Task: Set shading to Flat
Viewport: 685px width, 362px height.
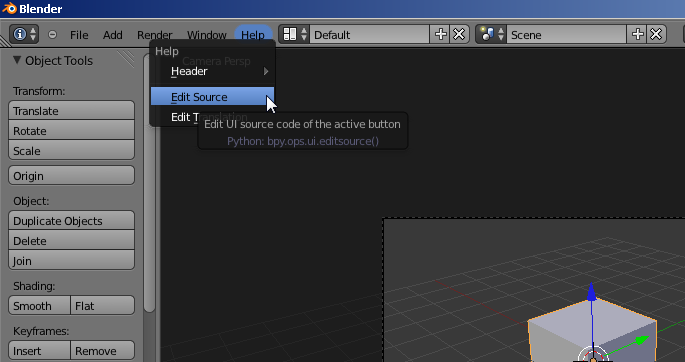Action: click(x=103, y=306)
